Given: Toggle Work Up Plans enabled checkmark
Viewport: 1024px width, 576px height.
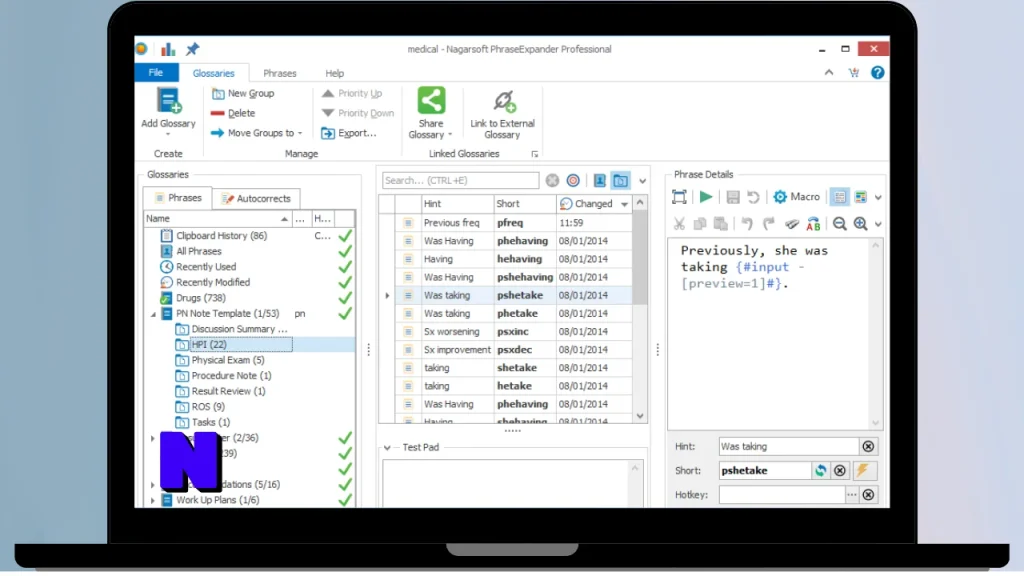Looking at the screenshot, I should [x=345, y=500].
